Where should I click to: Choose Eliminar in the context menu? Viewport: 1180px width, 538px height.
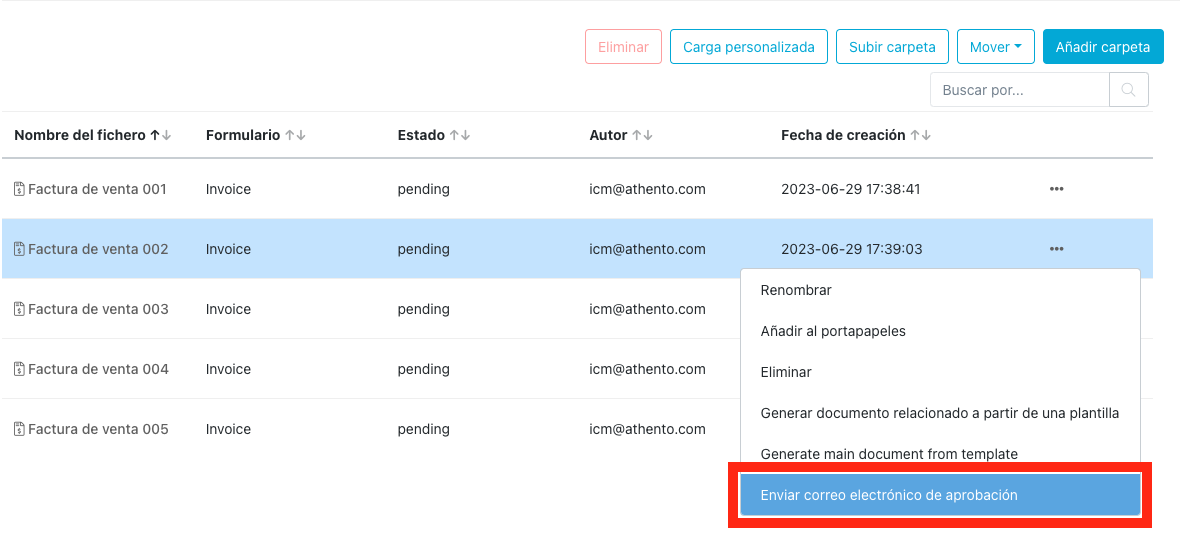(786, 372)
